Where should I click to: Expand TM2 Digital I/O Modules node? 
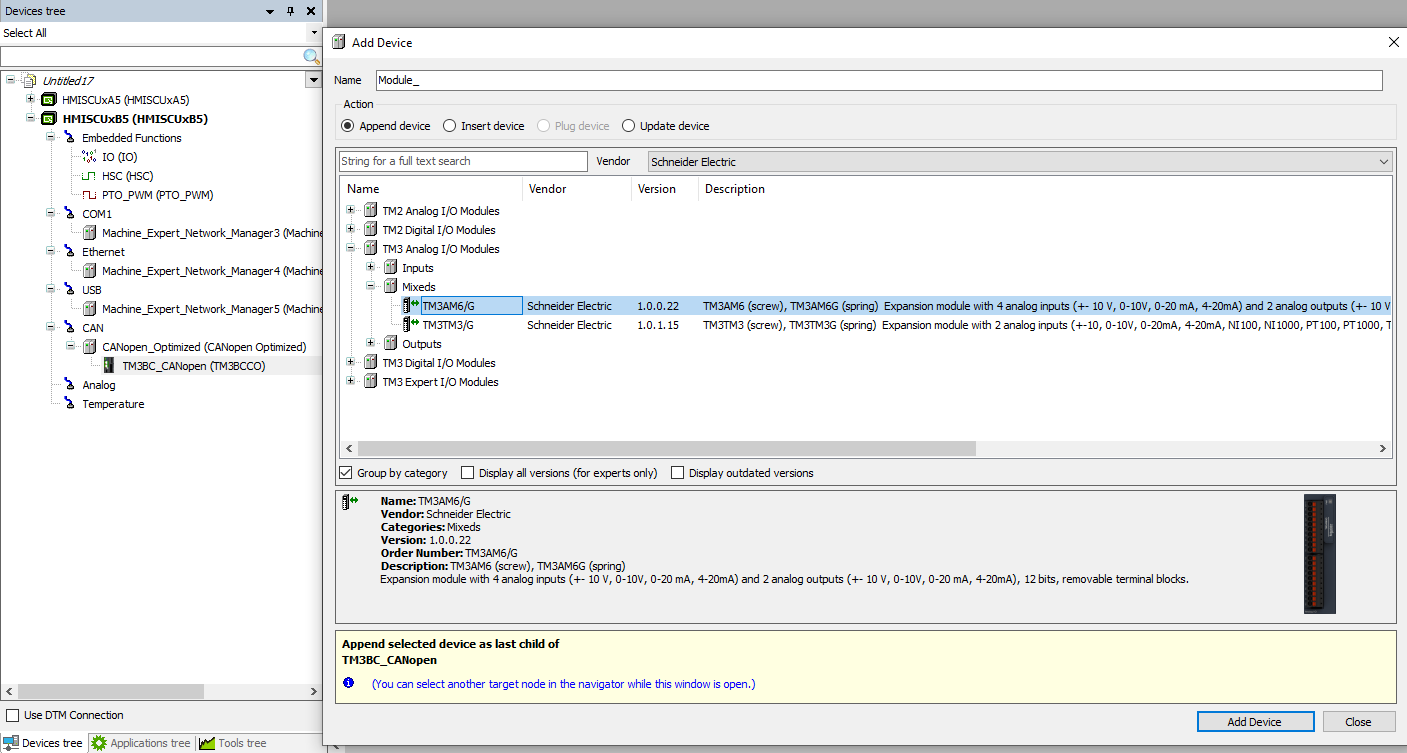pos(351,230)
